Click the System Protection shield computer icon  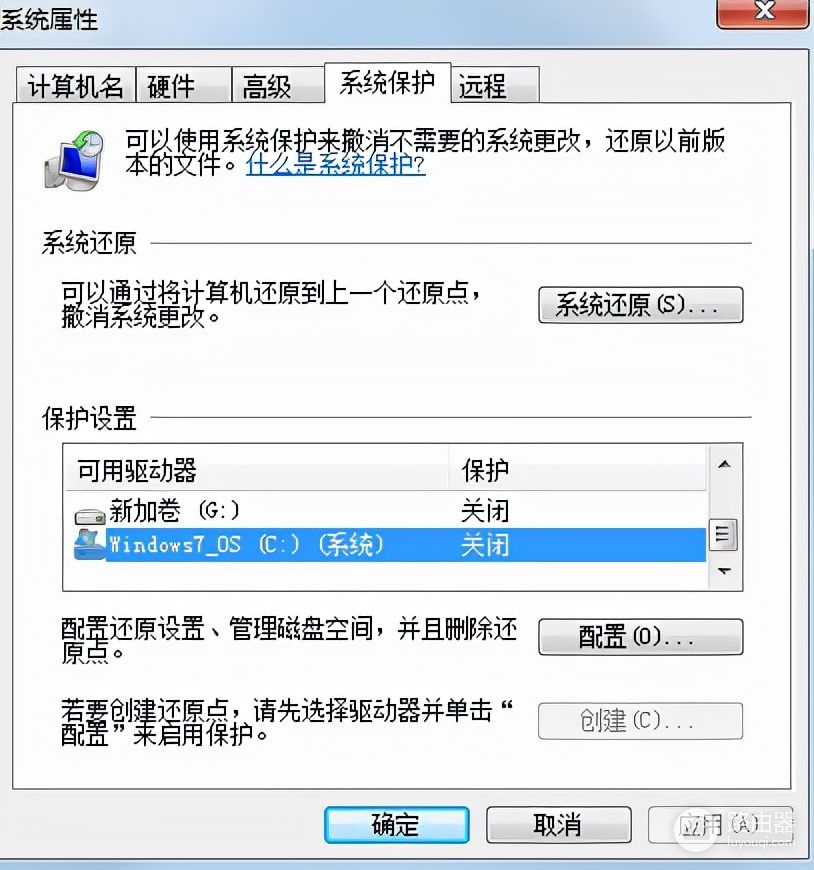[74, 160]
